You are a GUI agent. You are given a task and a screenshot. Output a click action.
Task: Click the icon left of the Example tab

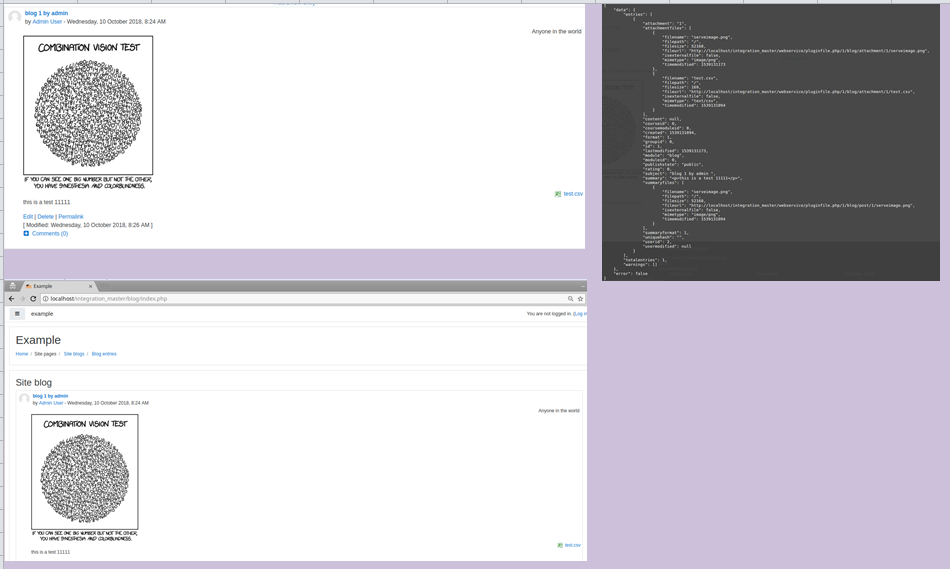13,286
